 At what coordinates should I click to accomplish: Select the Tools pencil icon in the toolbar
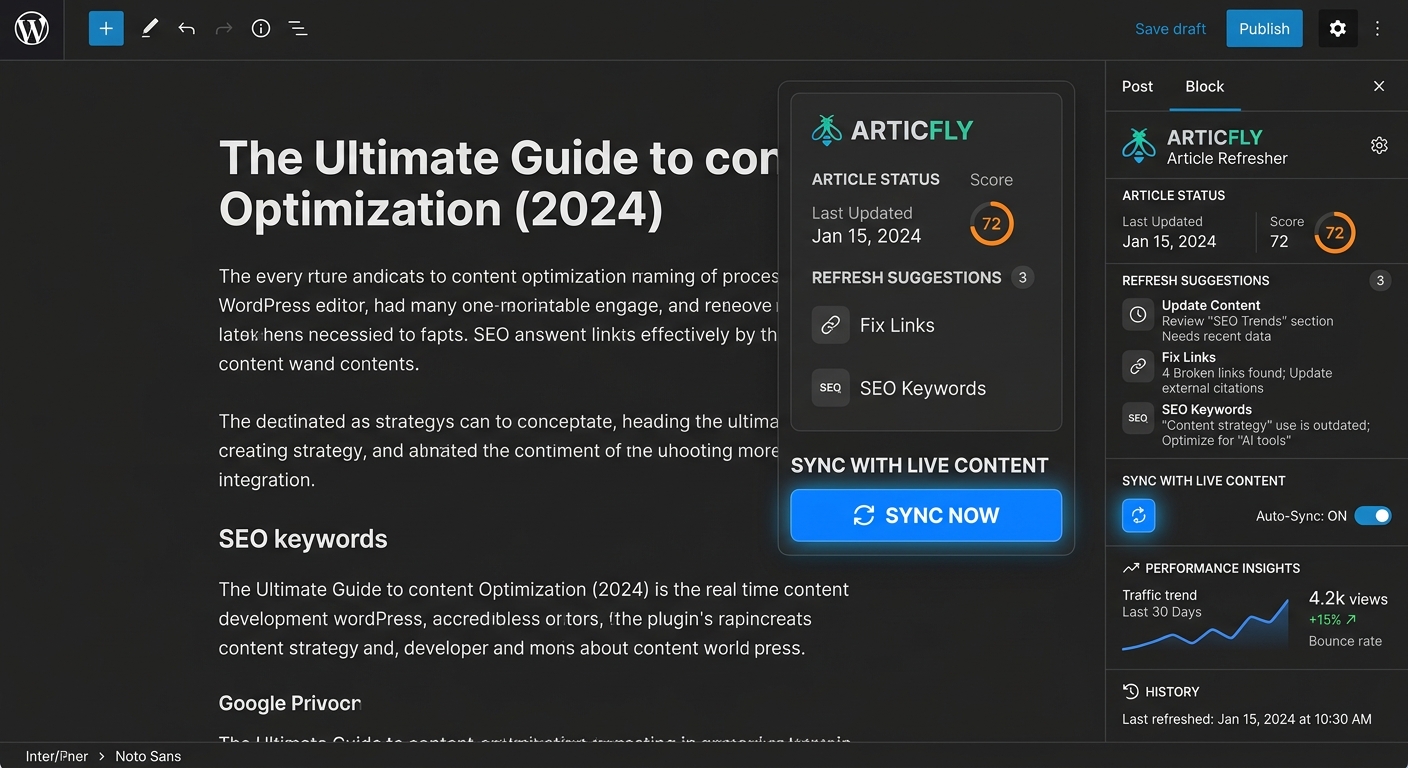pos(149,28)
